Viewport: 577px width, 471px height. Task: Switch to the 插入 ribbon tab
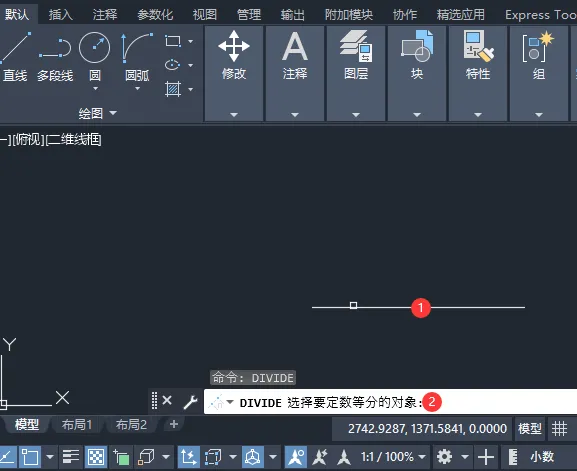[x=61, y=15]
